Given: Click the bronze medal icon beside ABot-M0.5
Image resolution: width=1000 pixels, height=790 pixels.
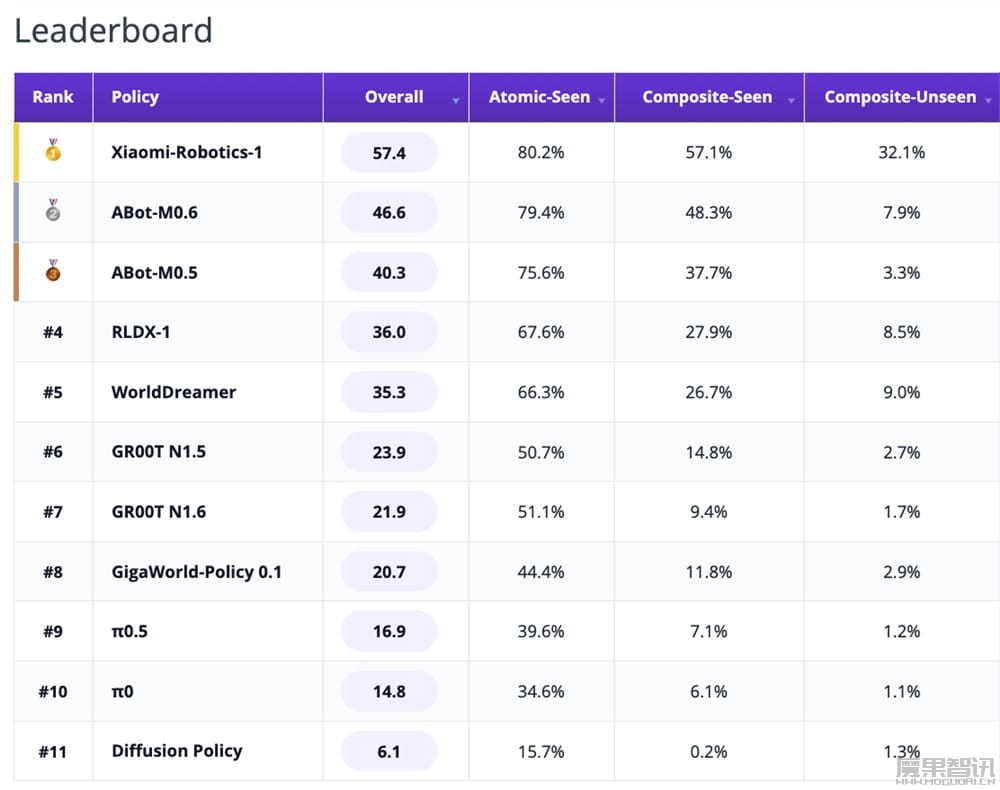Looking at the screenshot, I should click(x=53, y=270).
